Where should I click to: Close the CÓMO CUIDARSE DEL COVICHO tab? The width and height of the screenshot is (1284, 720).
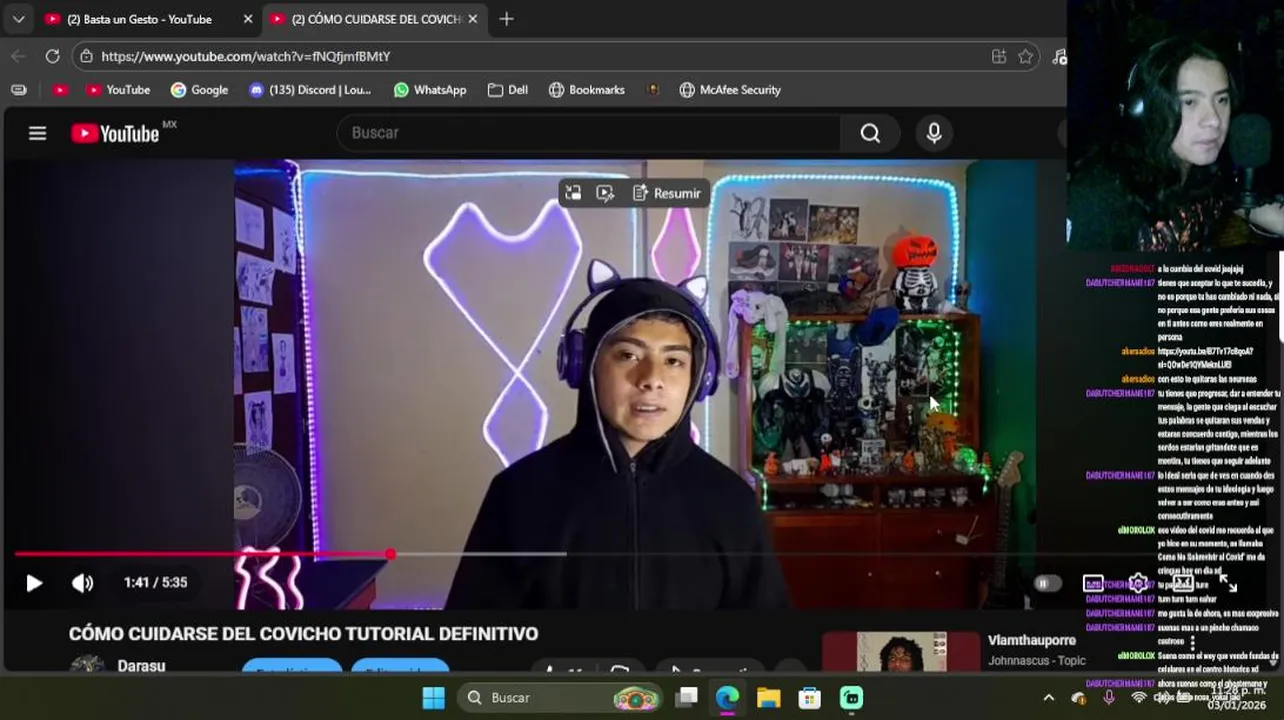tap(472, 19)
